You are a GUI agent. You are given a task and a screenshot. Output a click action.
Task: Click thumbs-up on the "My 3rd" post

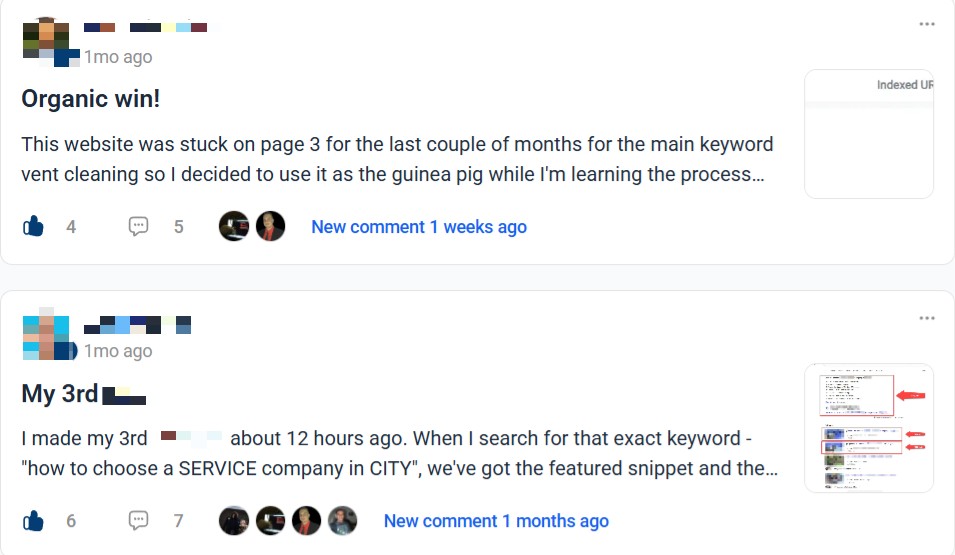point(33,521)
